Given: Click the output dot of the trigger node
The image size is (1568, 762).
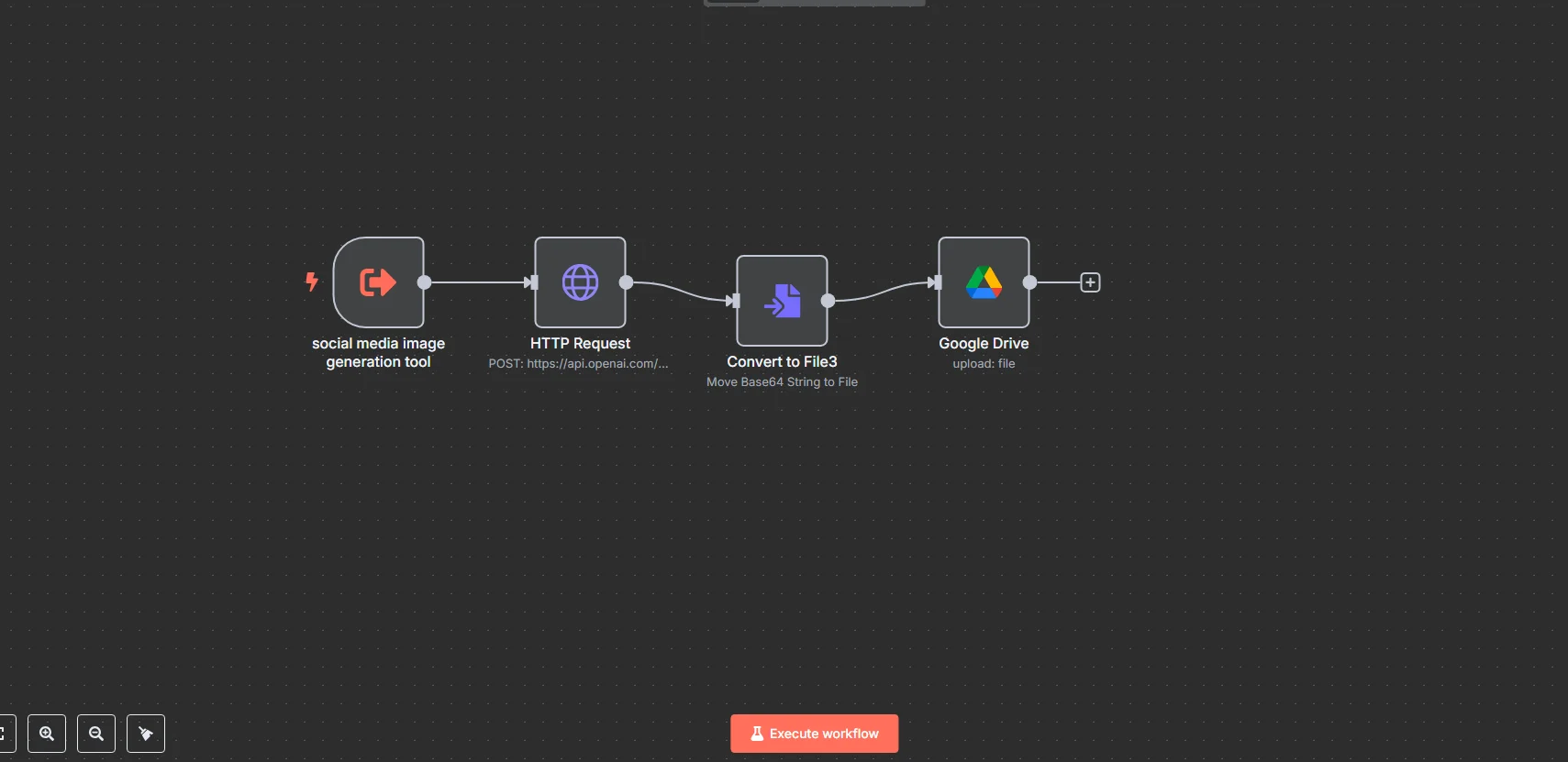Looking at the screenshot, I should (424, 282).
